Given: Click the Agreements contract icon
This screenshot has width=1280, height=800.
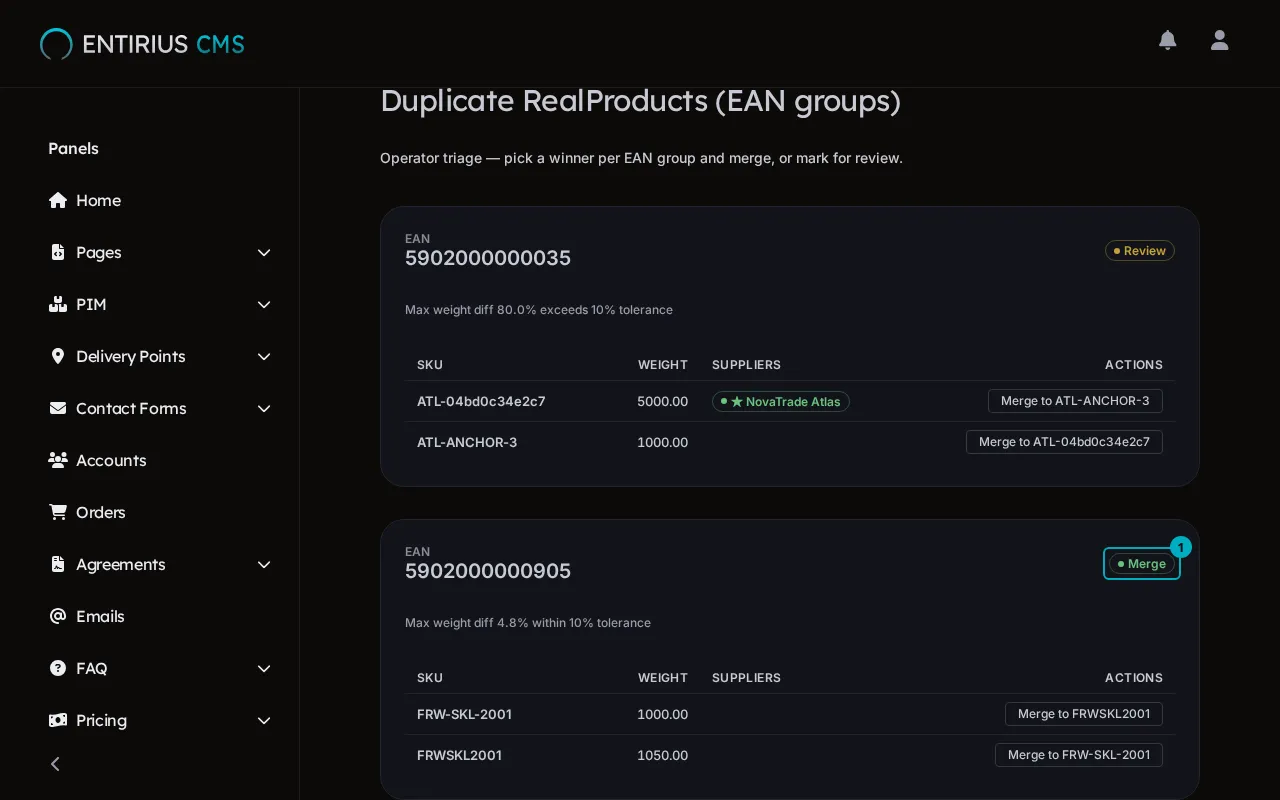Looking at the screenshot, I should [x=58, y=564].
